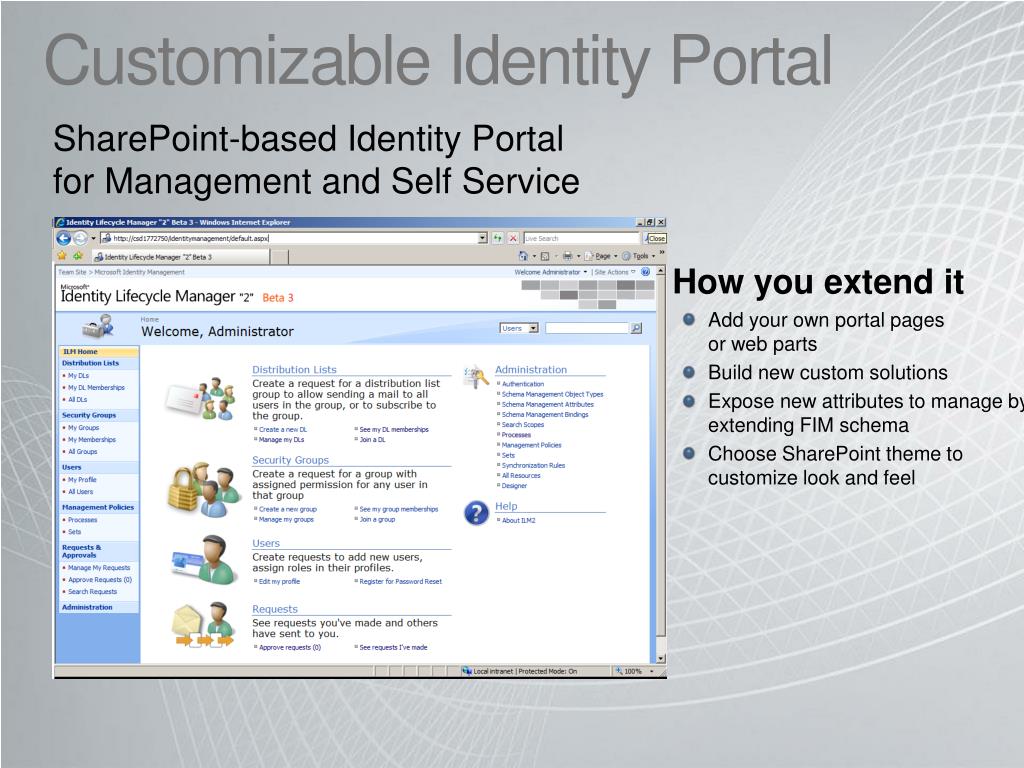Click the magnifier search button in the portal

click(636, 328)
